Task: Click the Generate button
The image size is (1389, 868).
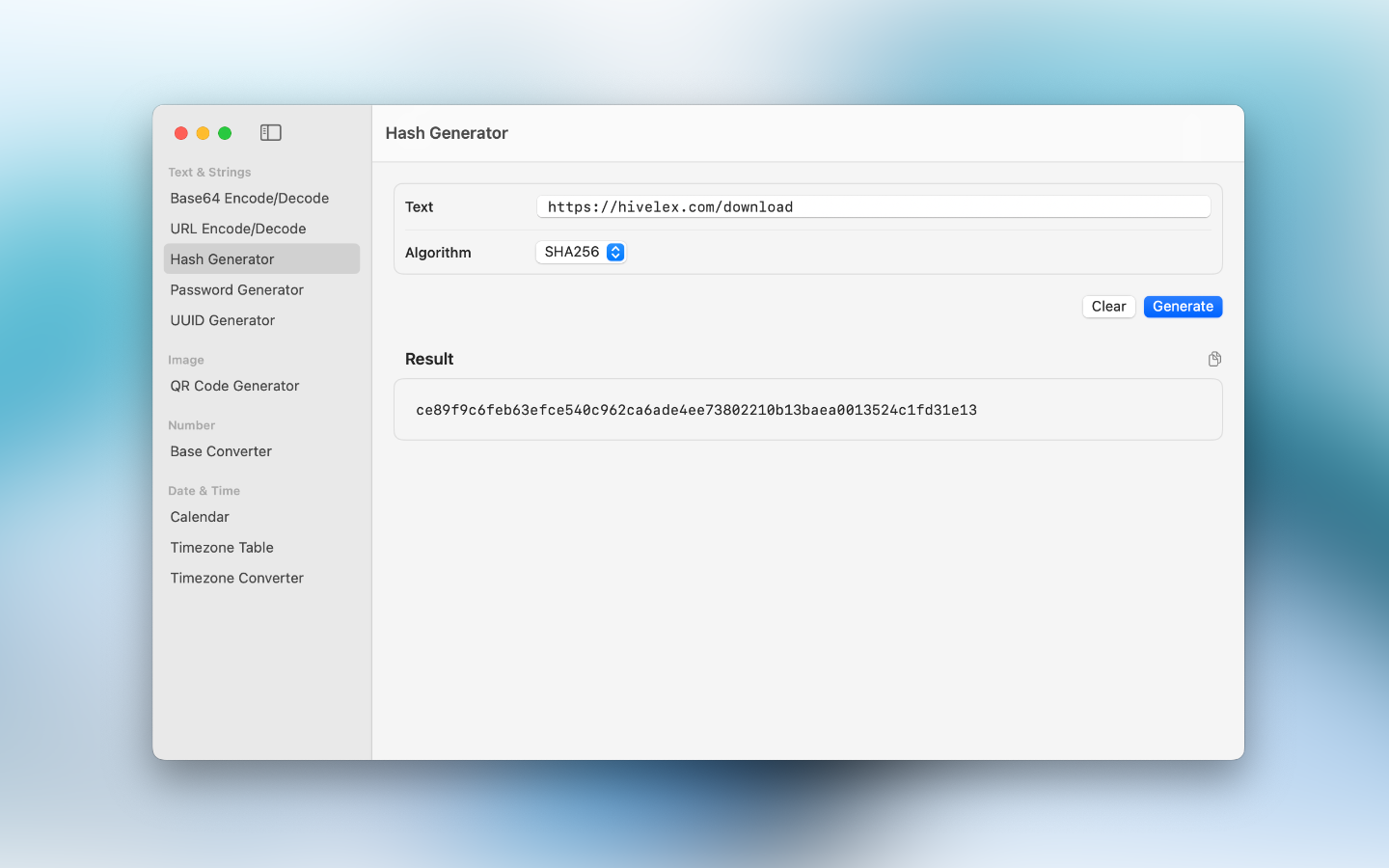Action: pyautogui.click(x=1183, y=307)
